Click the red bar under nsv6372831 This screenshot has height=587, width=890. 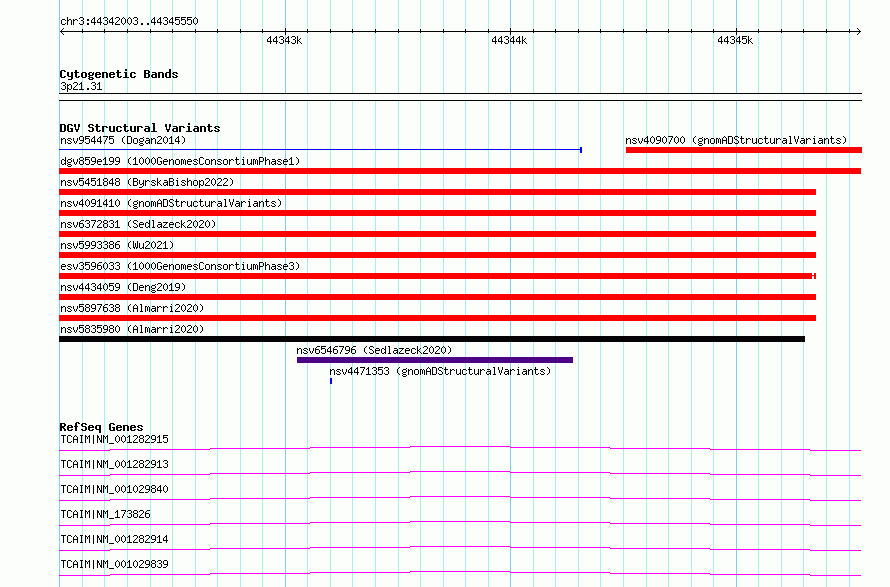[x=438, y=234]
